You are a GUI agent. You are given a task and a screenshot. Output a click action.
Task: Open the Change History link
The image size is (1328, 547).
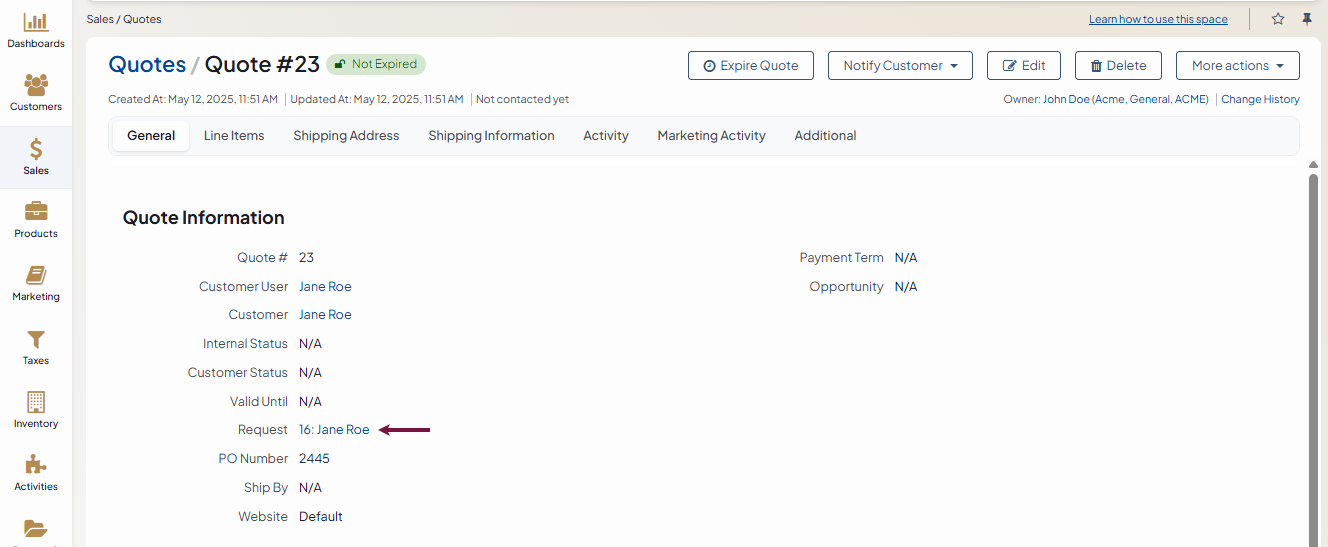1260,100
